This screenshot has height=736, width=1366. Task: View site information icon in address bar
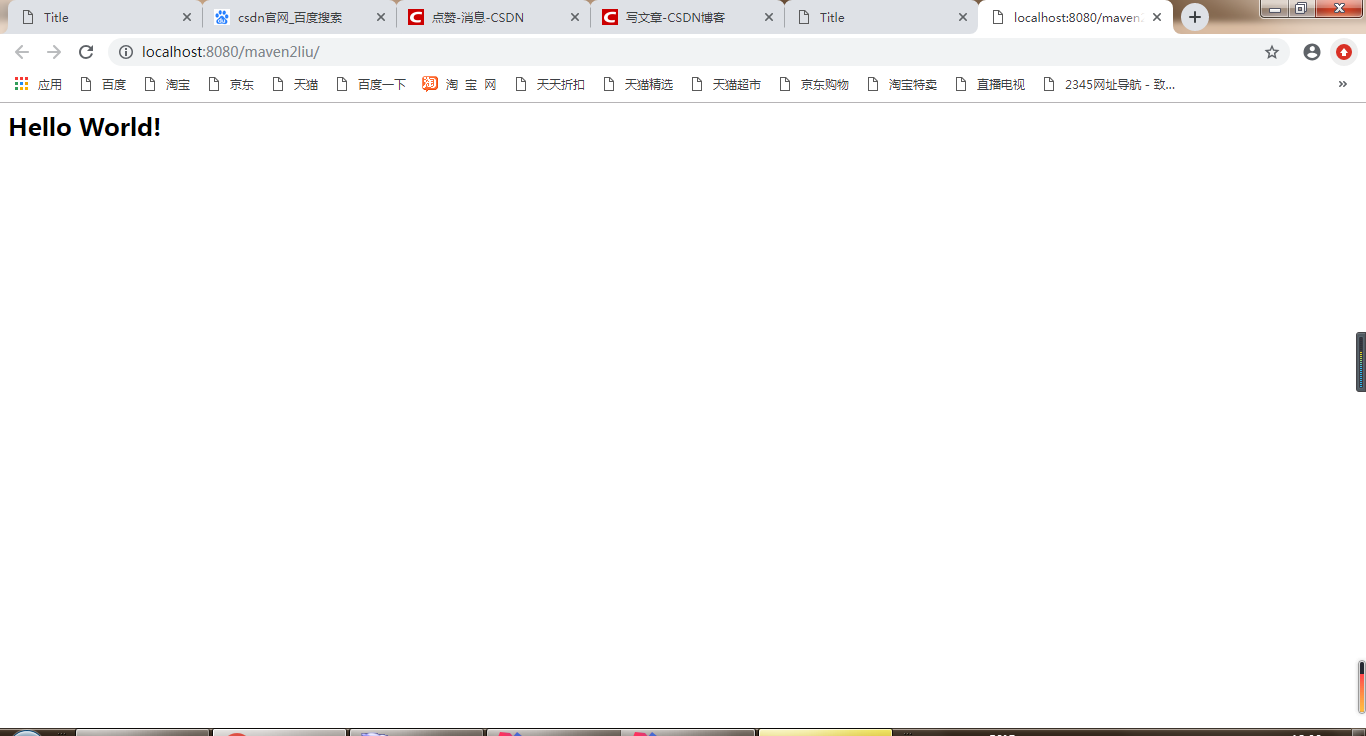click(x=125, y=52)
